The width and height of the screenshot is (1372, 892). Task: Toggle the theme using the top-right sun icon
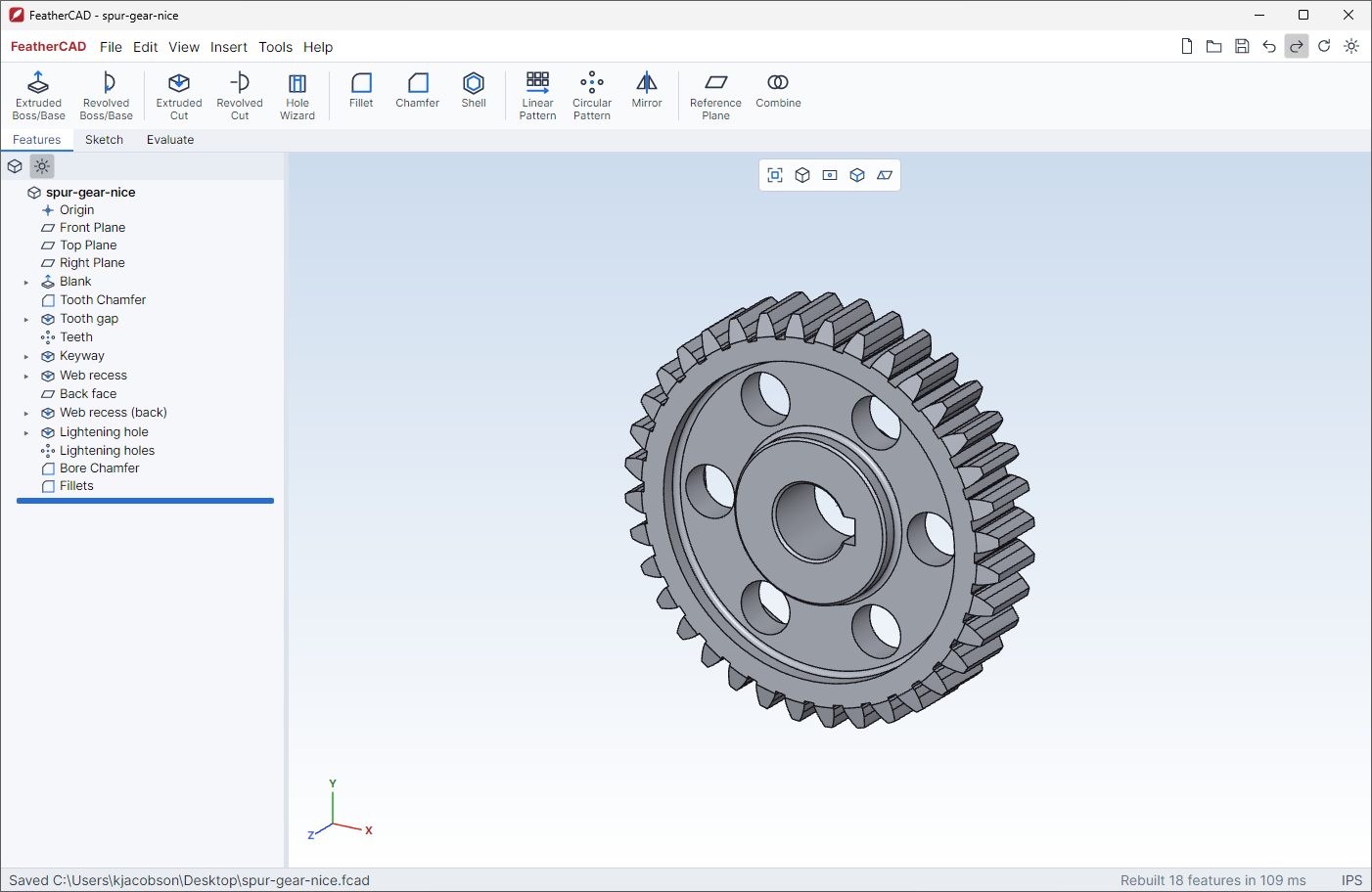point(1351,46)
